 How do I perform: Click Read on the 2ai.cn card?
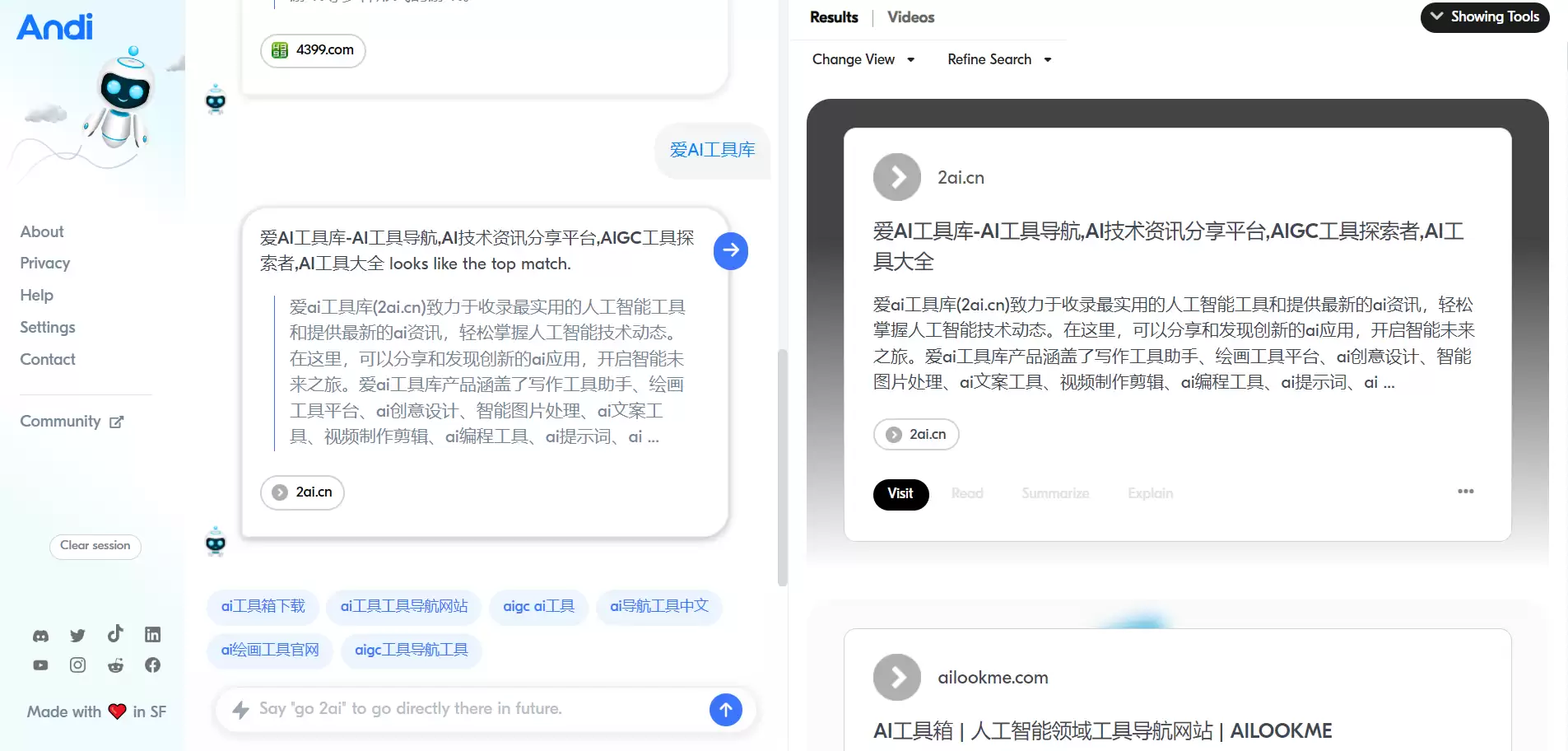967,493
